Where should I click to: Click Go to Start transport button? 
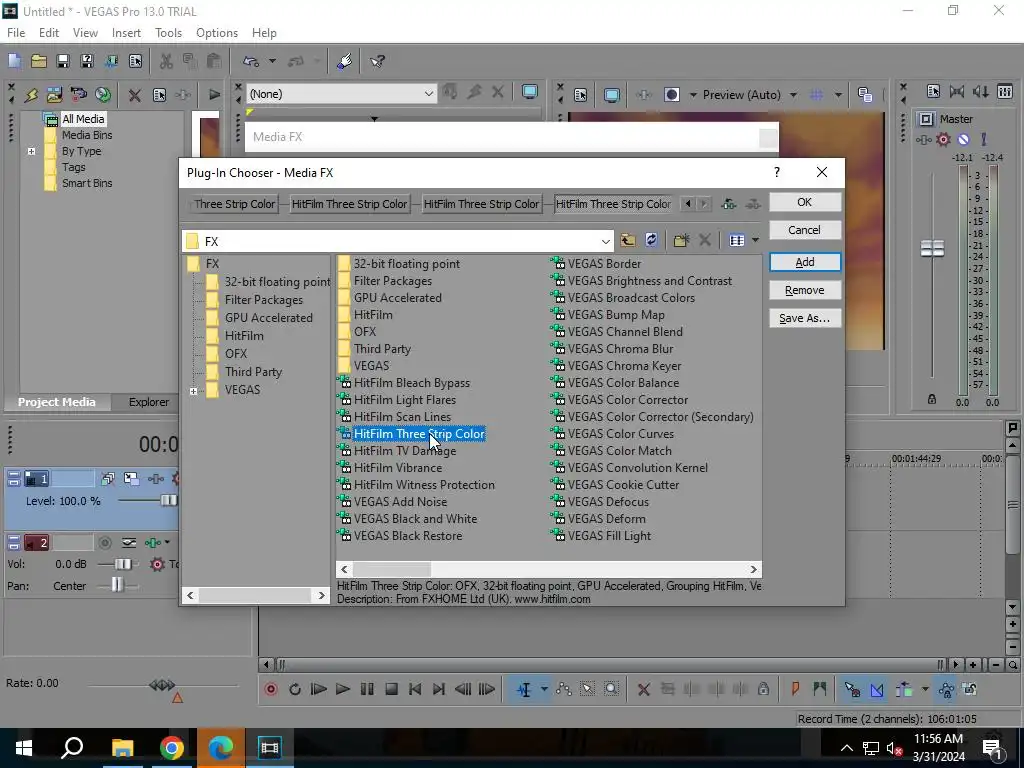coord(415,689)
